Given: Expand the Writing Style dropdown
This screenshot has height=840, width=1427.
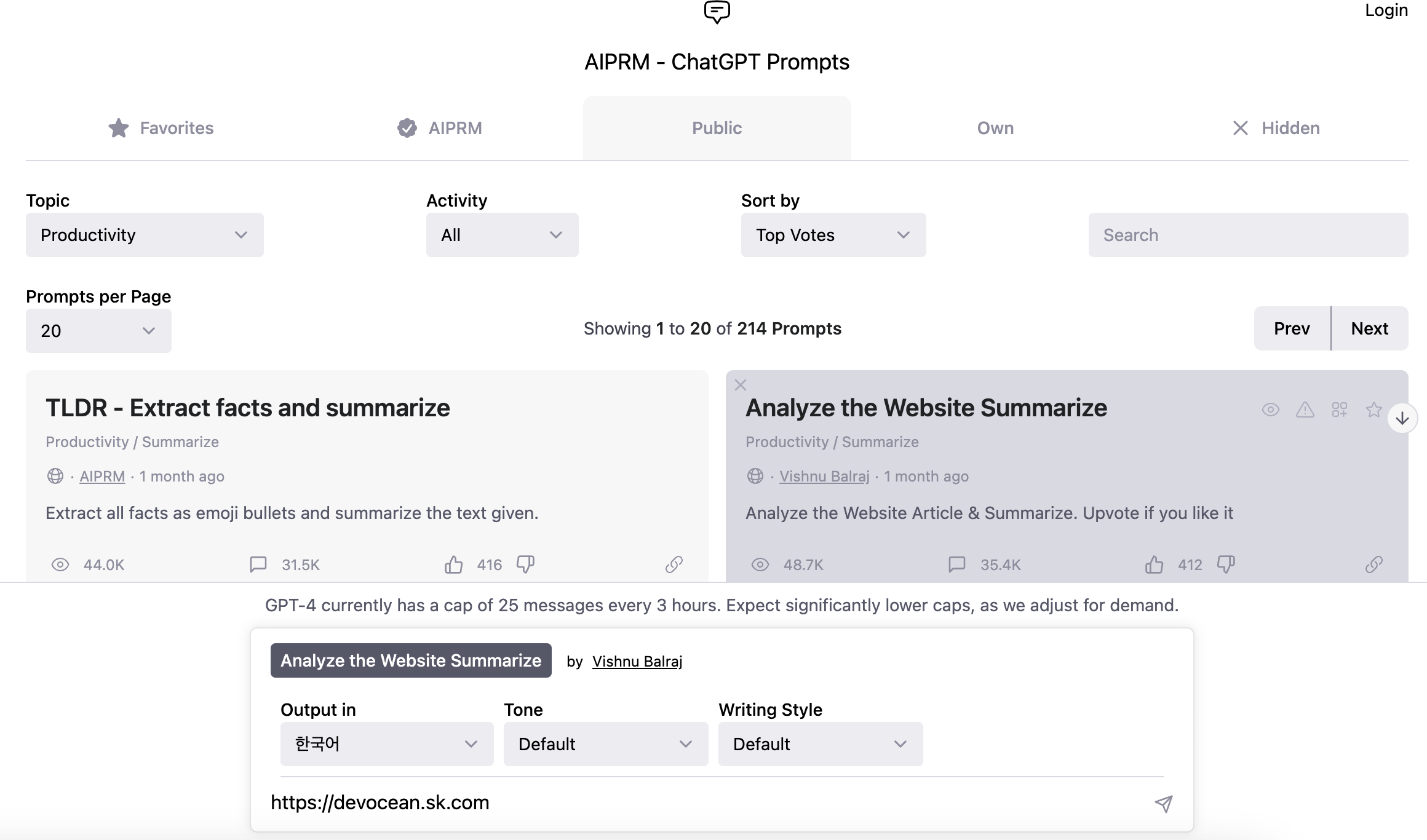Looking at the screenshot, I should pyautogui.click(x=821, y=744).
